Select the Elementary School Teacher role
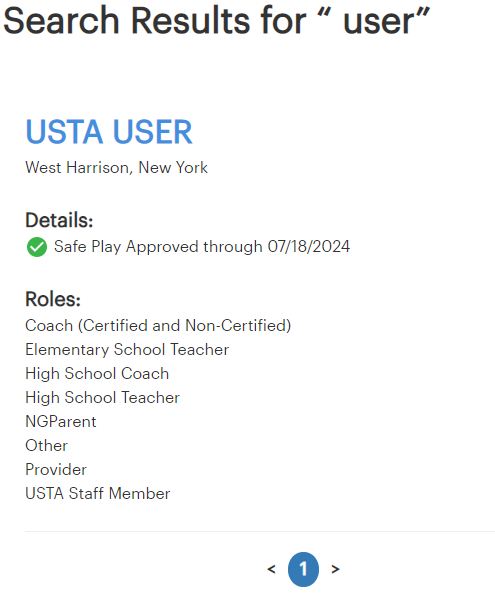 click(127, 349)
